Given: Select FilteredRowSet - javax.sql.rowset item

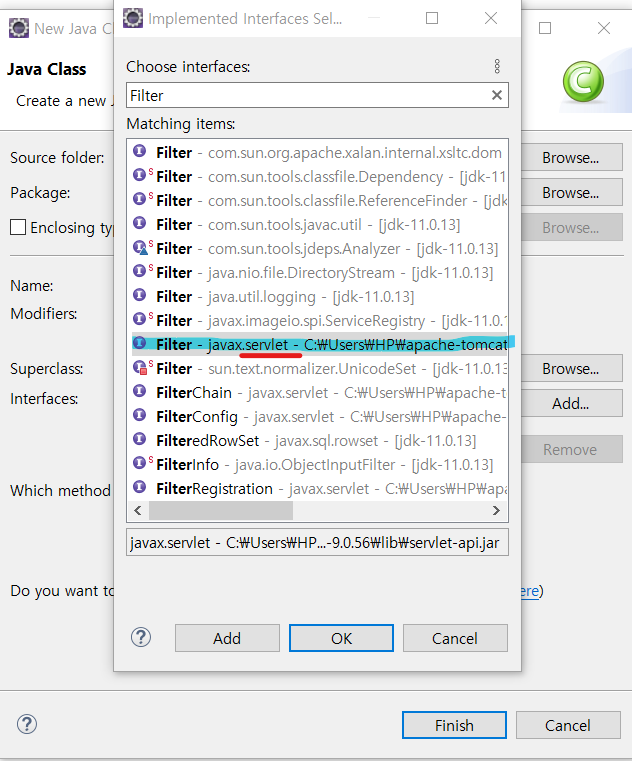Looking at the screenshot, I should (x=317, y=440).
